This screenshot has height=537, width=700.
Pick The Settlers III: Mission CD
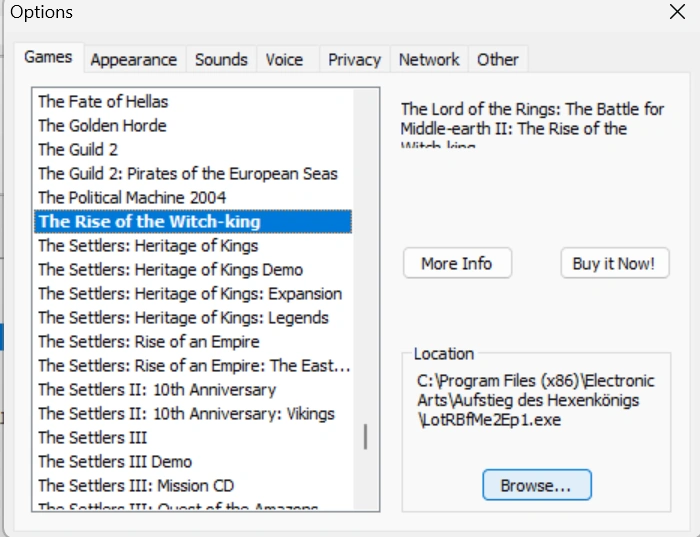click(x=136, y=485)
